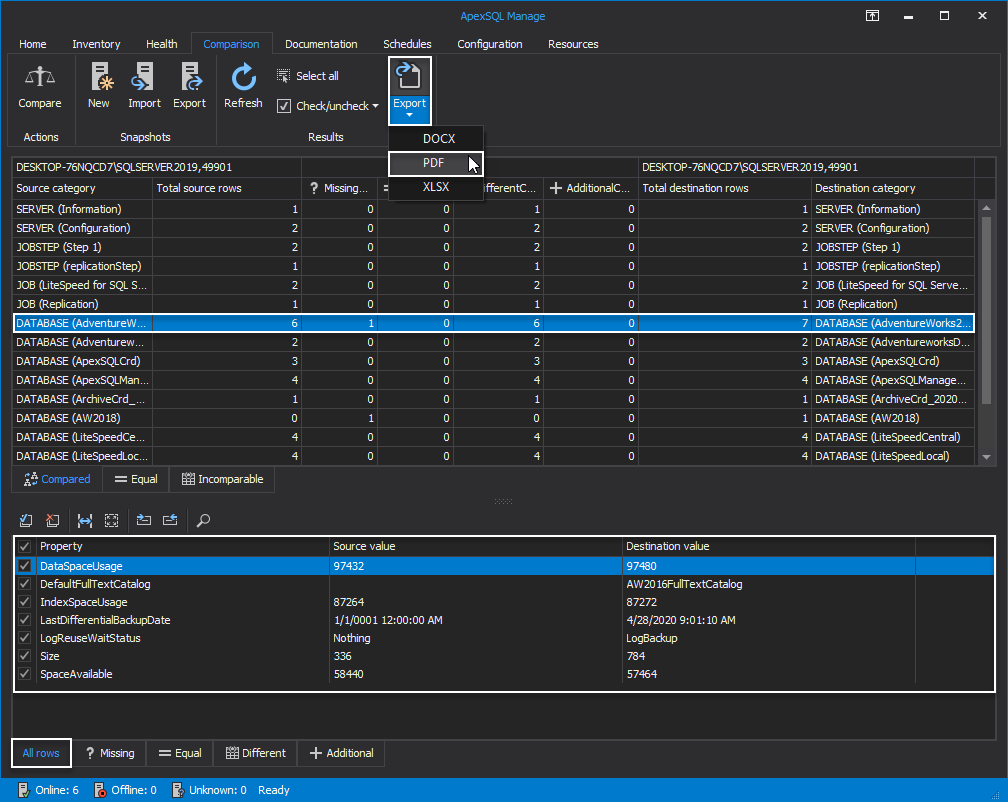Choose PDF from the export menu
This screenshot has width=1008, height=802.
coord(434,163)
